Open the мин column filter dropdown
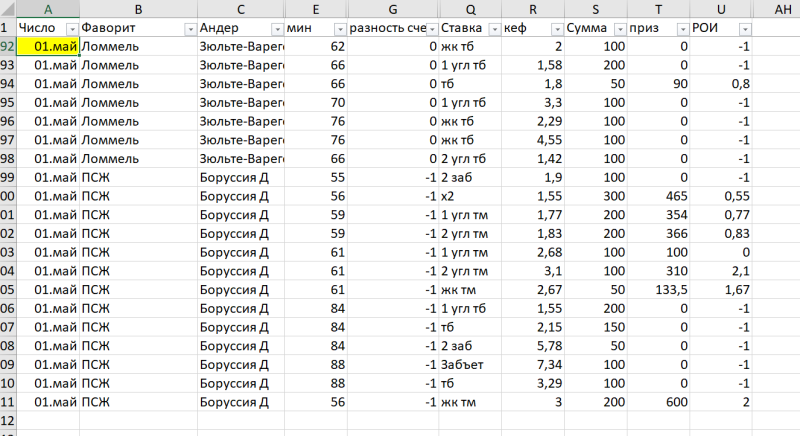 click(x=339, y=29)
